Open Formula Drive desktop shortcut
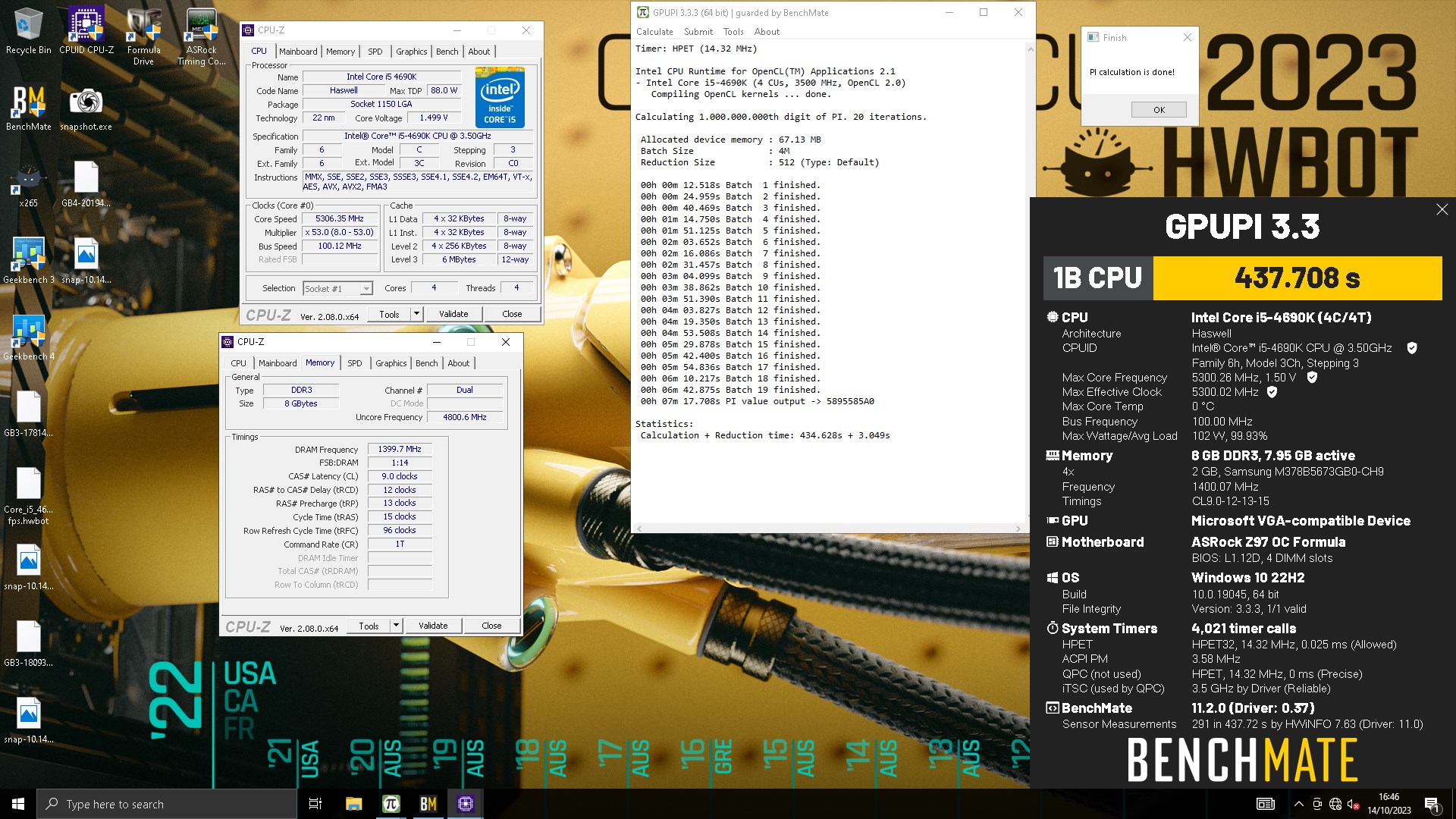This screenshot has width=1456, height=819. click(x=144, y=37)
